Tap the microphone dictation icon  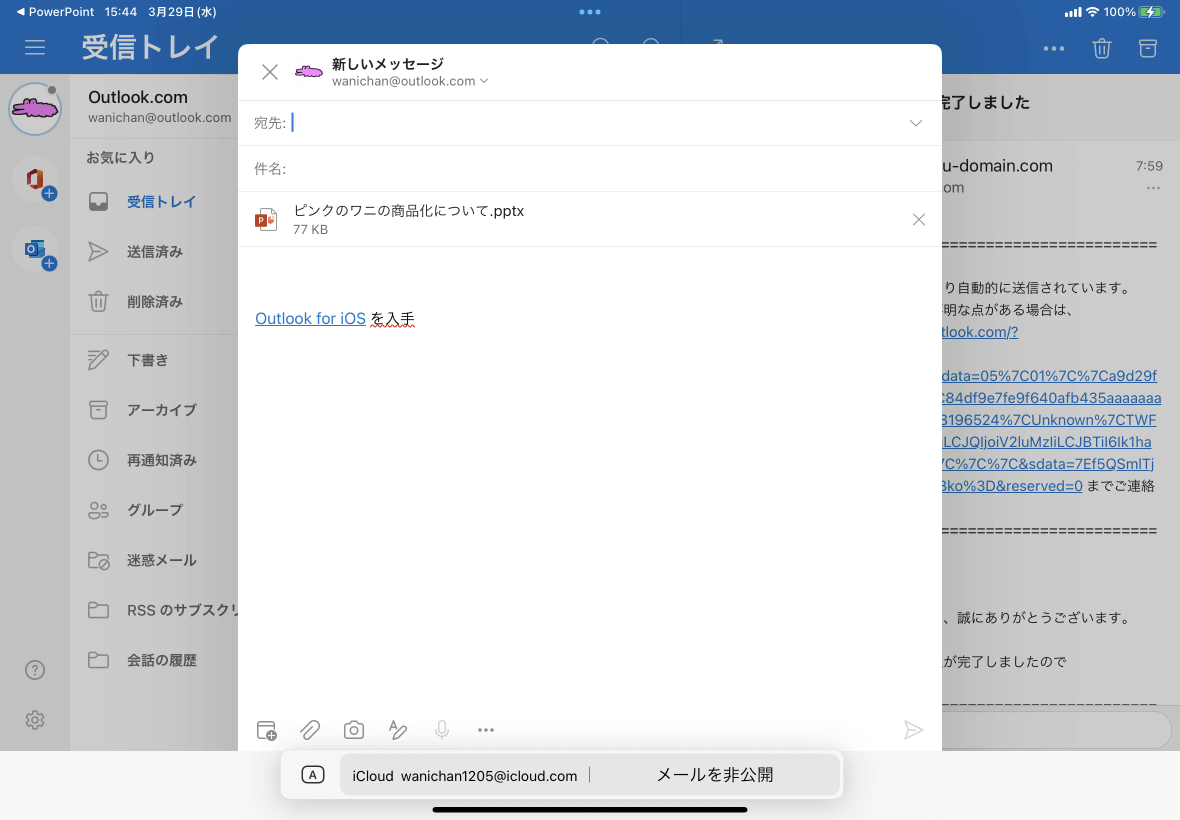(x=442, y=730)
